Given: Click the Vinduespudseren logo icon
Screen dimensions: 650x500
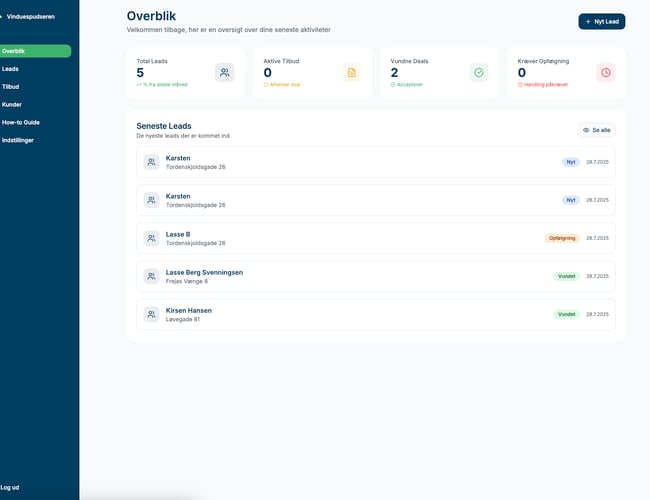Looking at the screenshot, I should point(3,17).
